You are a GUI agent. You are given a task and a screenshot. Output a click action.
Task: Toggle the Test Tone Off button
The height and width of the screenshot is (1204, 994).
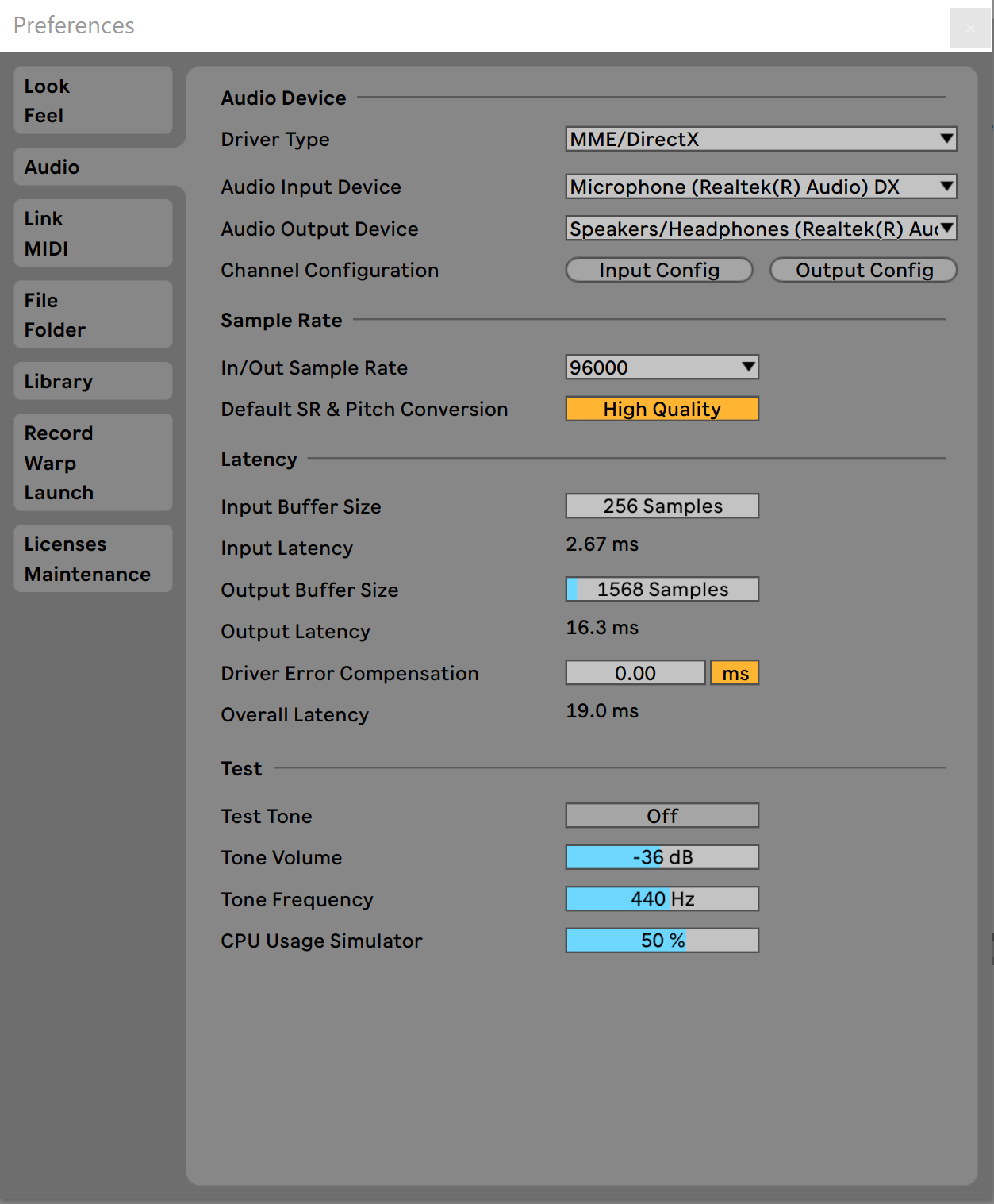coord(662,816)
